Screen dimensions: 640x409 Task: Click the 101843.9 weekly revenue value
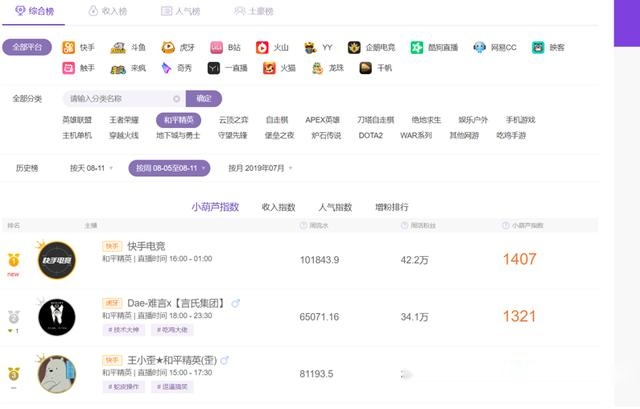coord(319,260)
